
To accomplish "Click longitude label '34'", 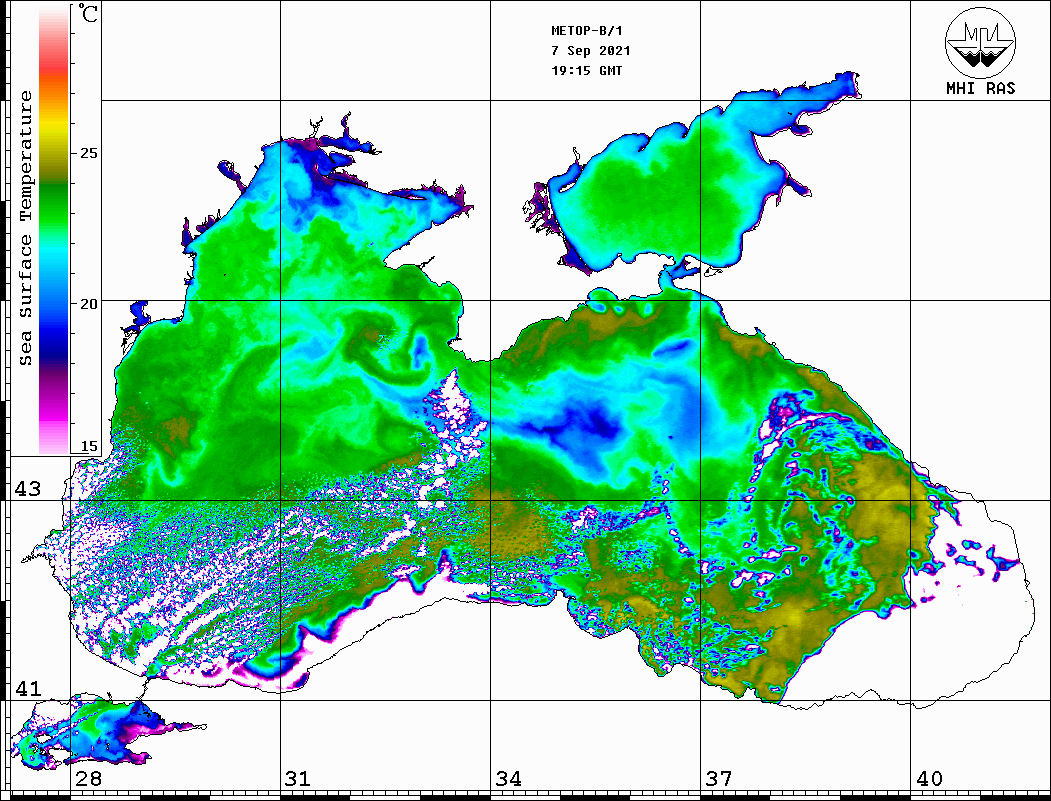I will point(509,778).
